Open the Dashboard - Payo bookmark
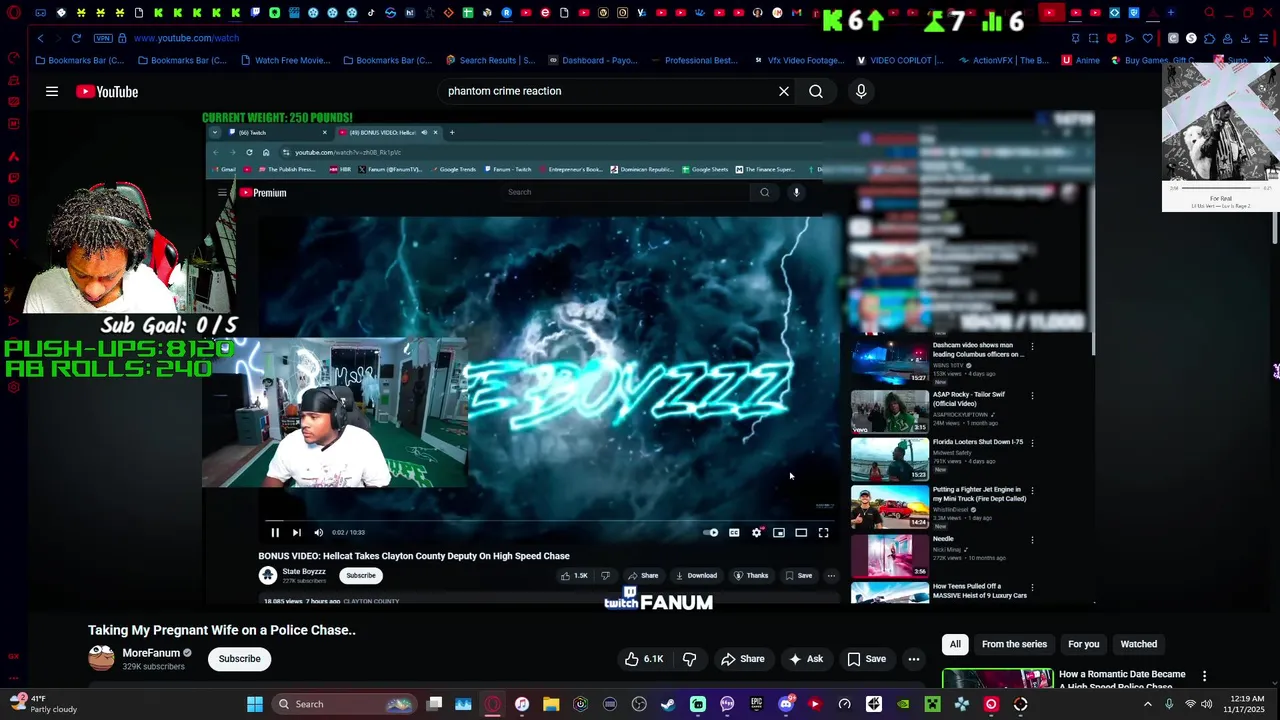 592,60
